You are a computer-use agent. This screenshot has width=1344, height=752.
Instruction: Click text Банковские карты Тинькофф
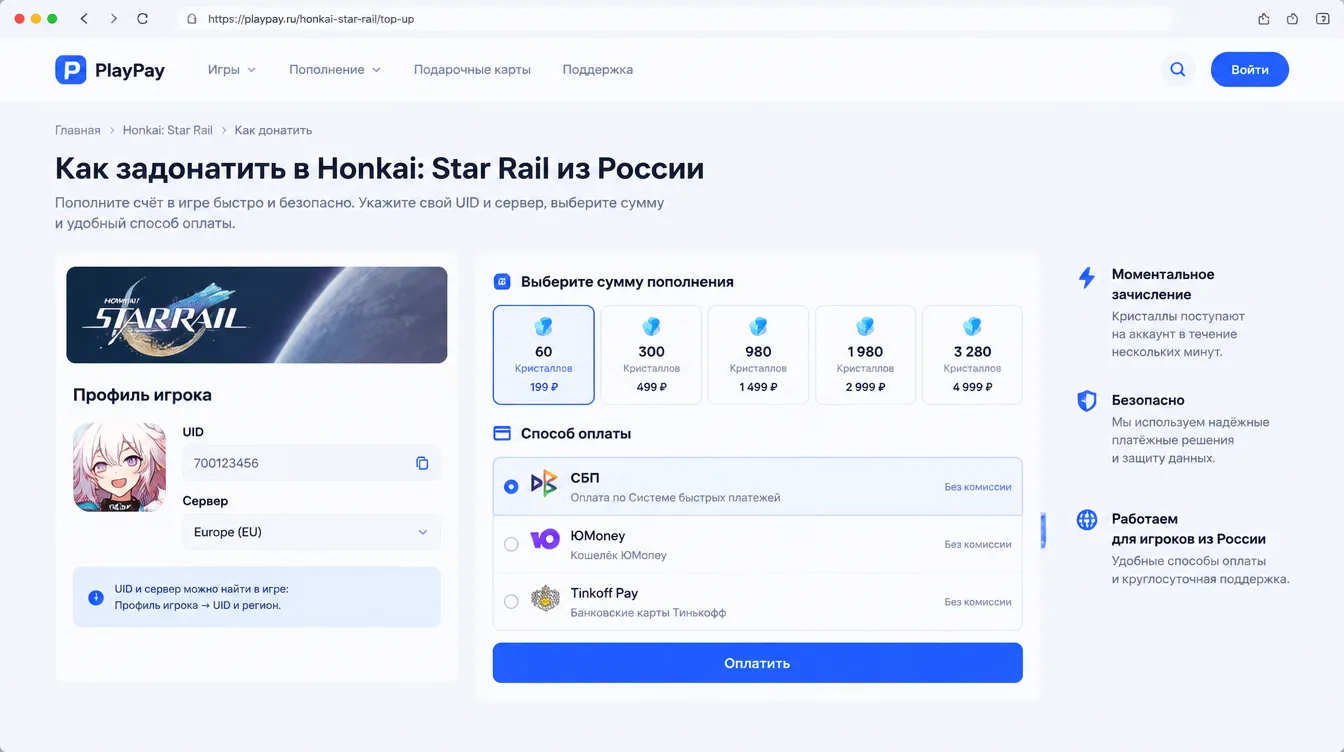[x=648, y=612]
